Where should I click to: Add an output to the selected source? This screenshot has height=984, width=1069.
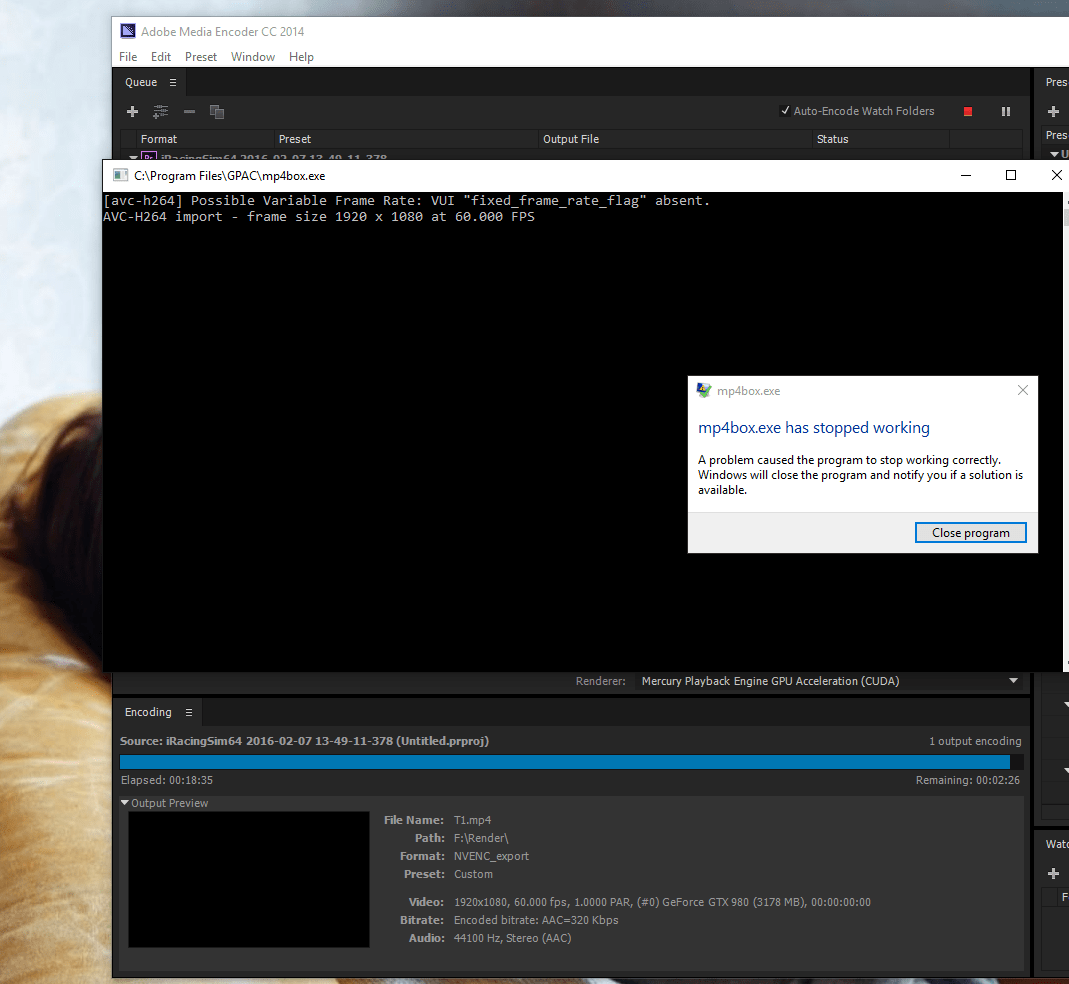coord(160,111)
